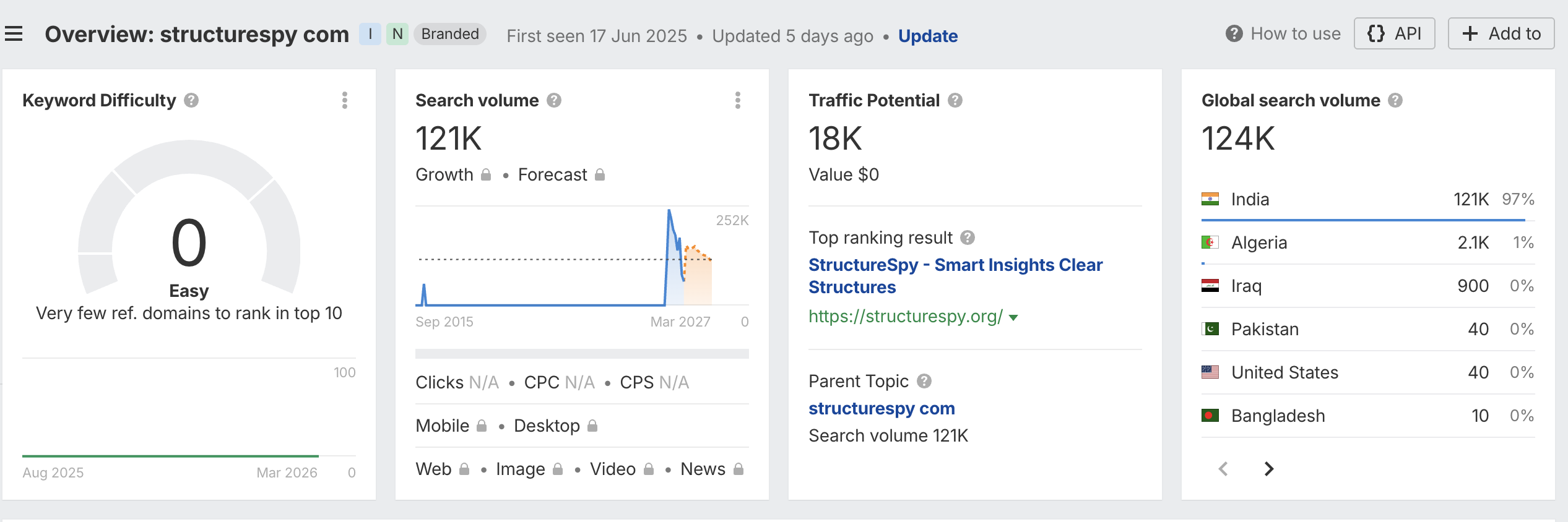Select the Branded badge
Screen dimensions: 1568x522
point(449,33)
